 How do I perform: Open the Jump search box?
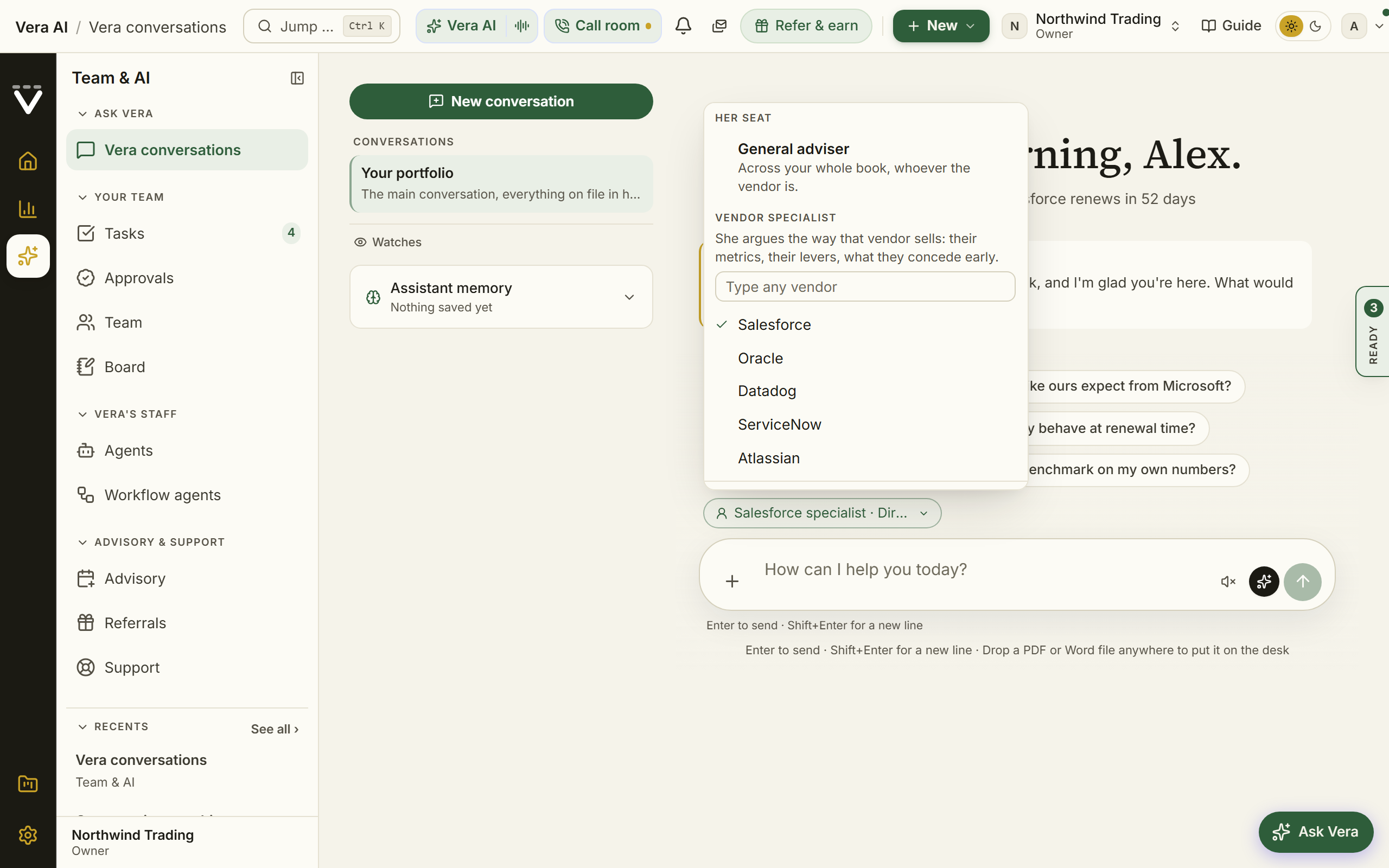tap(321, 26)
